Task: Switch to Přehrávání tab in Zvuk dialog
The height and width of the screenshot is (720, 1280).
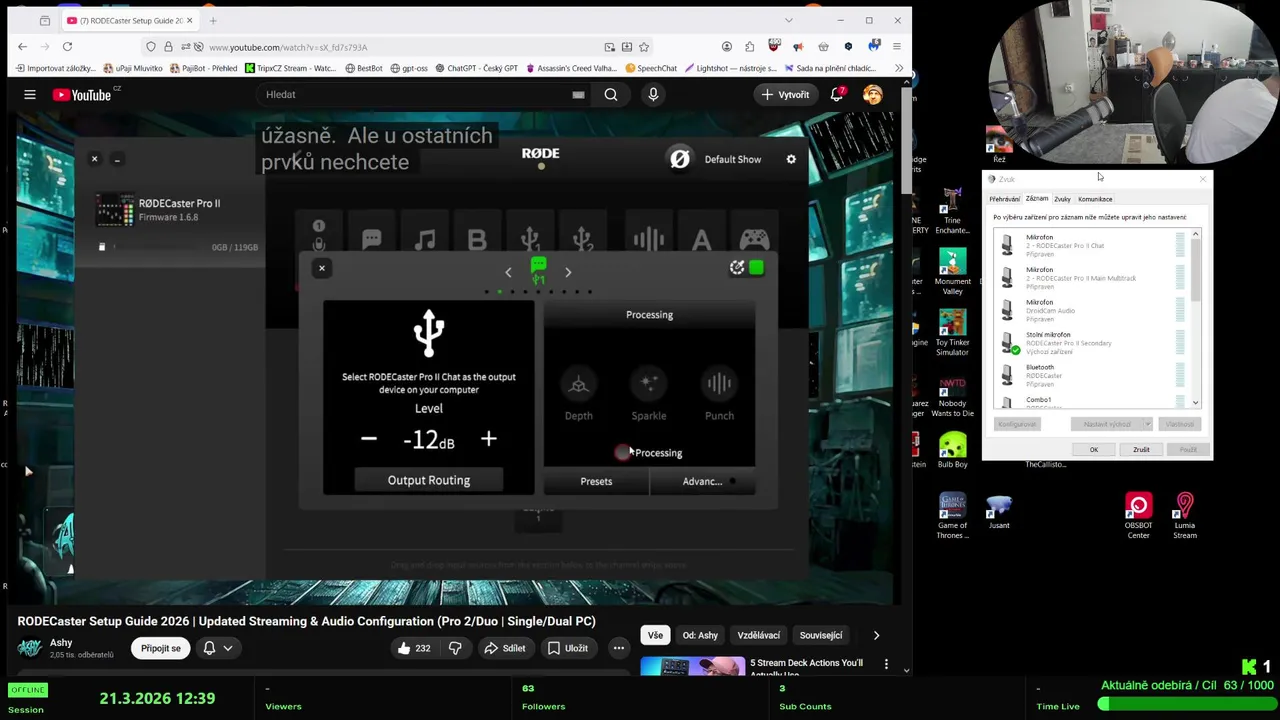Action: 1005,199
